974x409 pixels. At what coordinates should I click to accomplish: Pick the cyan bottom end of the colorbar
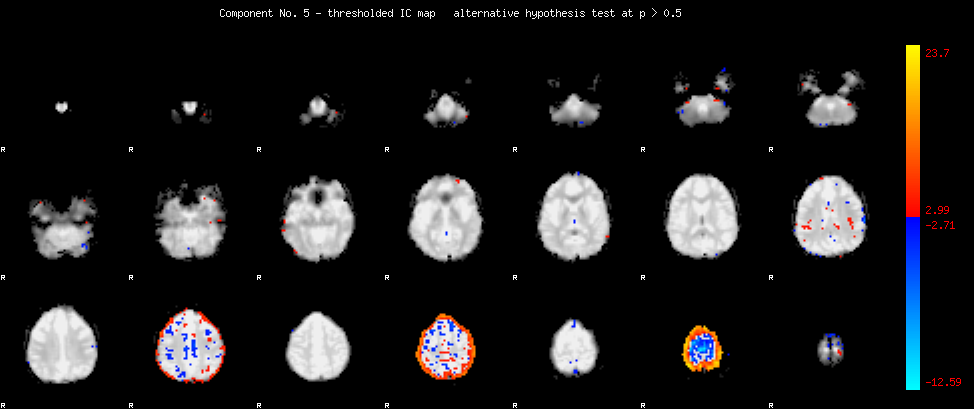coord(912,380)
